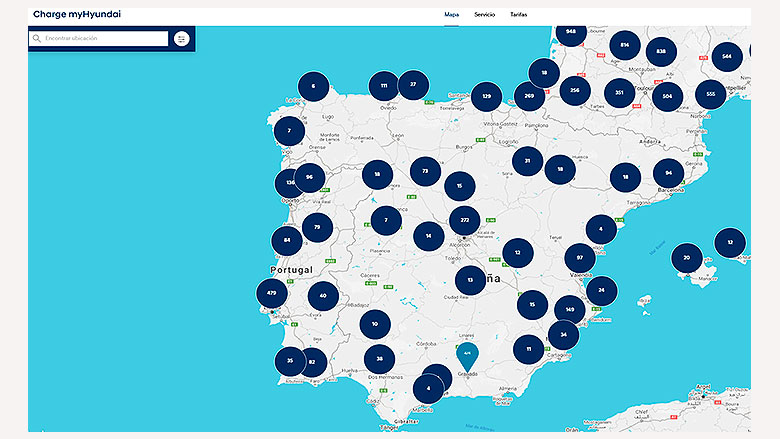
Task: Expand the 14-charger cluster west of Madrid
Action: coord(429,236)
